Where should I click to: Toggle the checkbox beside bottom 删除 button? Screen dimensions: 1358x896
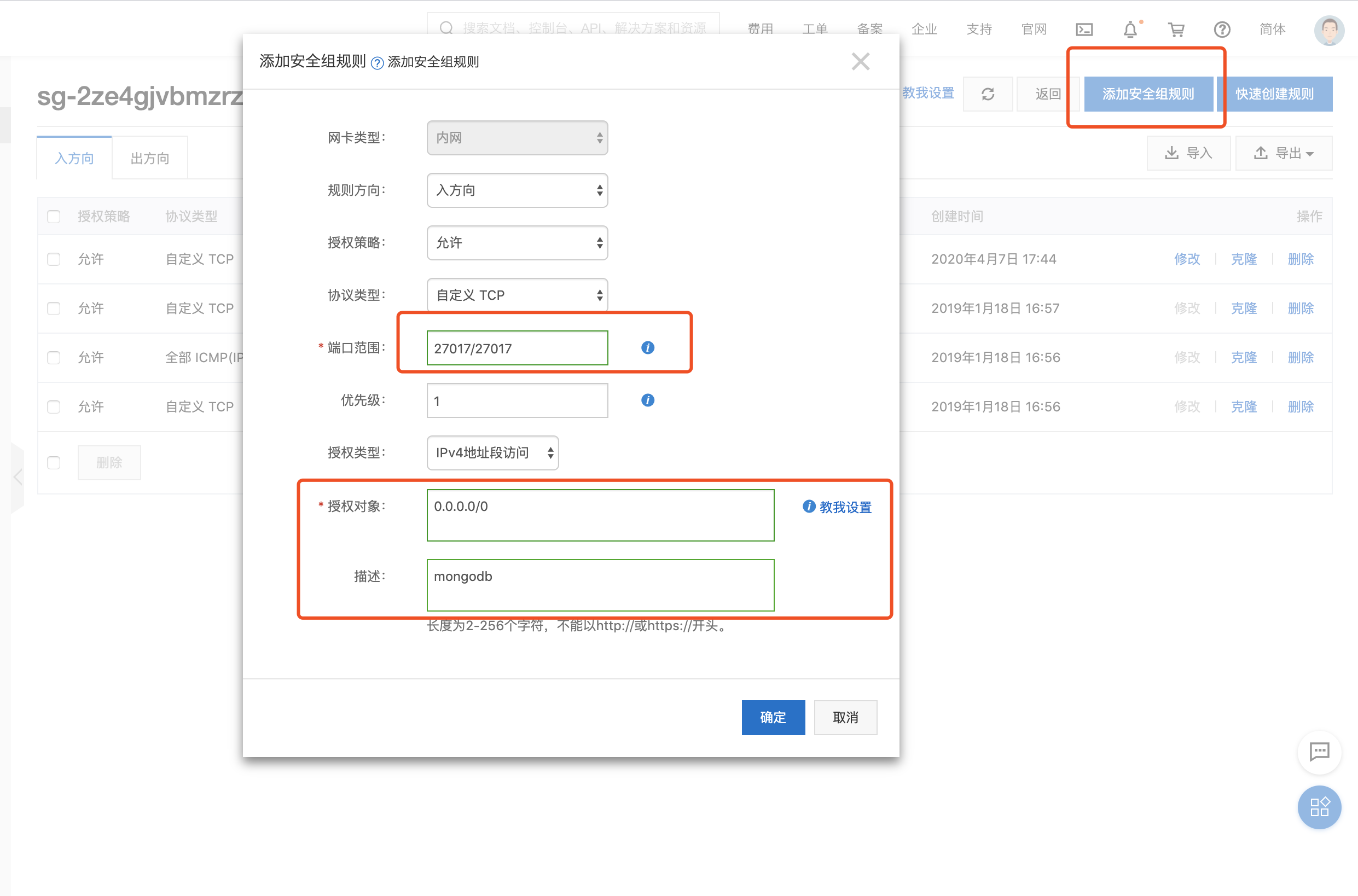click(54, 463)
